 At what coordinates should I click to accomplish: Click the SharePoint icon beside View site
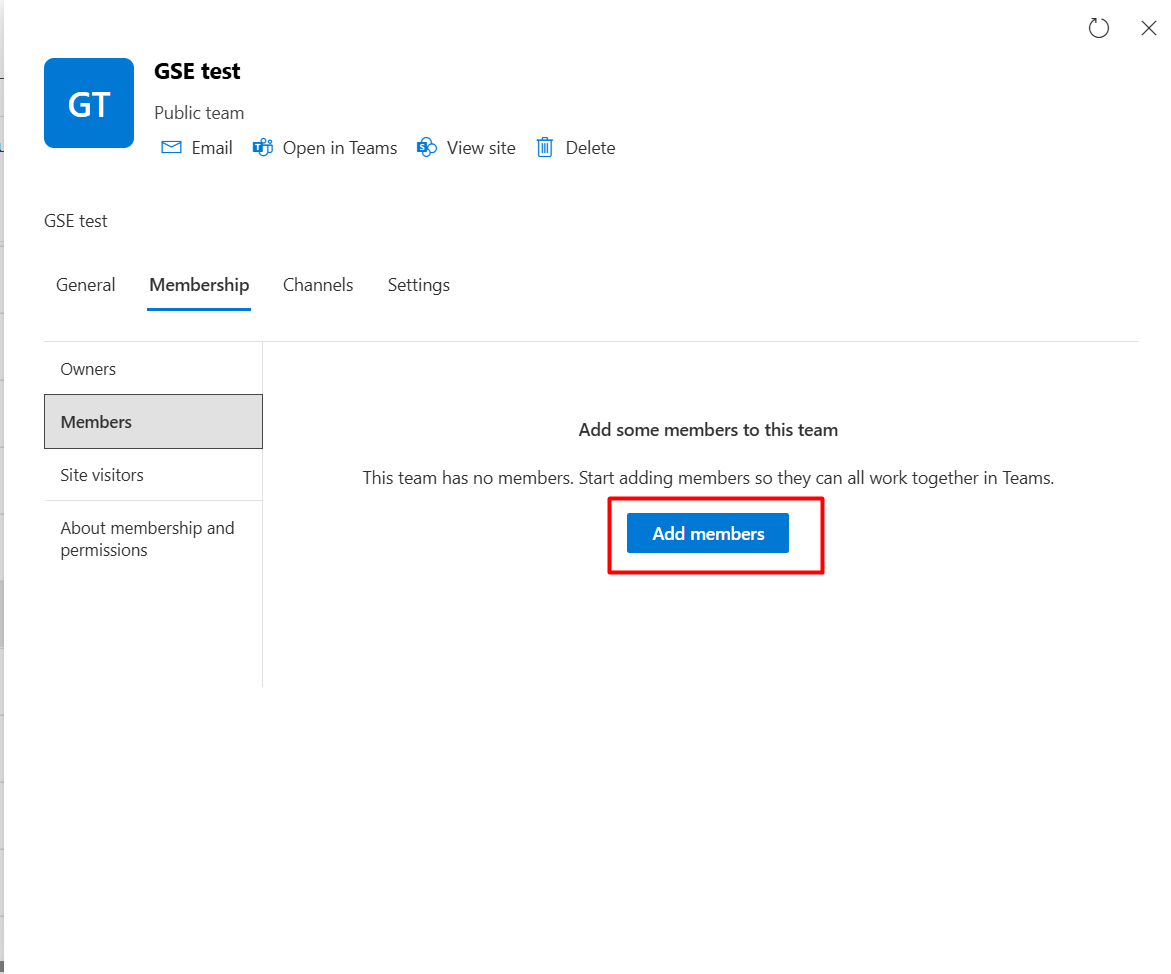coord(427,148)
